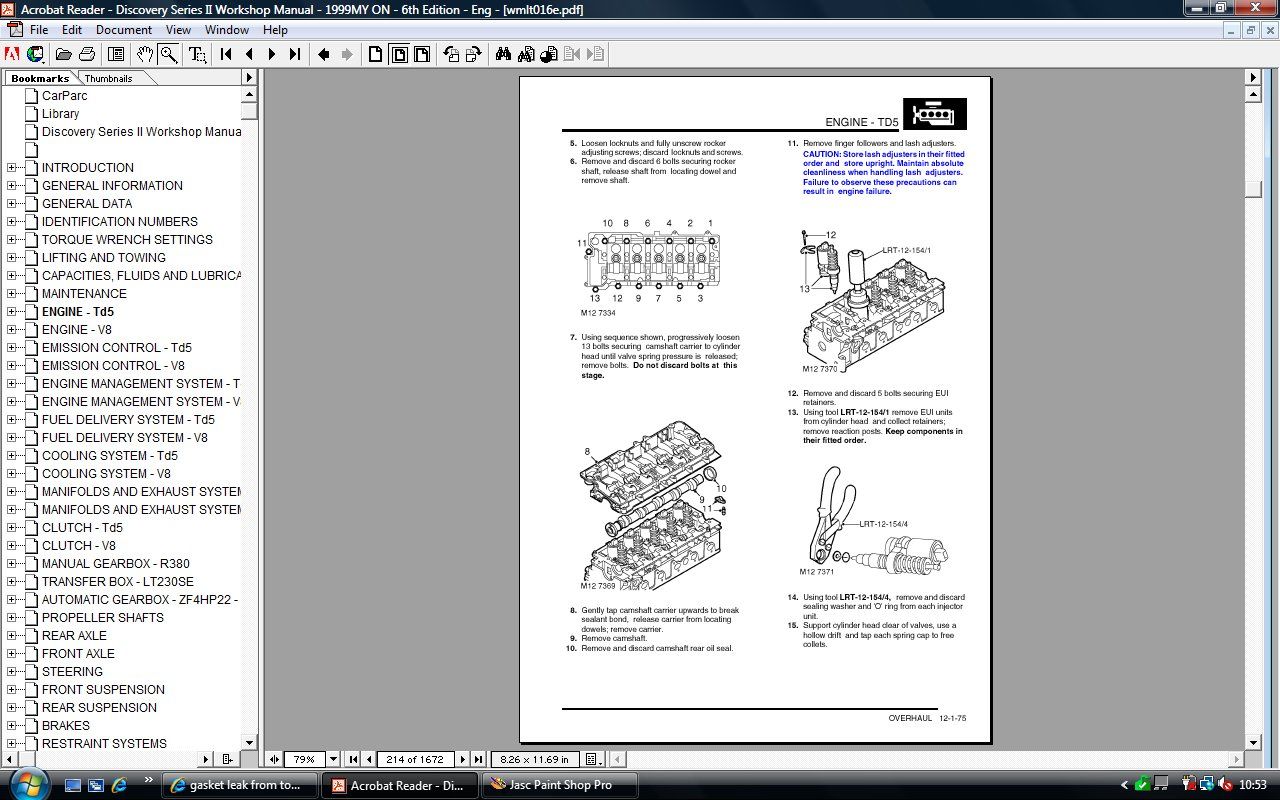The height and width of the screenshot is (800, 1280).
Task: Expand the INTRODUCTION bookmark
Action: (12, 168)
